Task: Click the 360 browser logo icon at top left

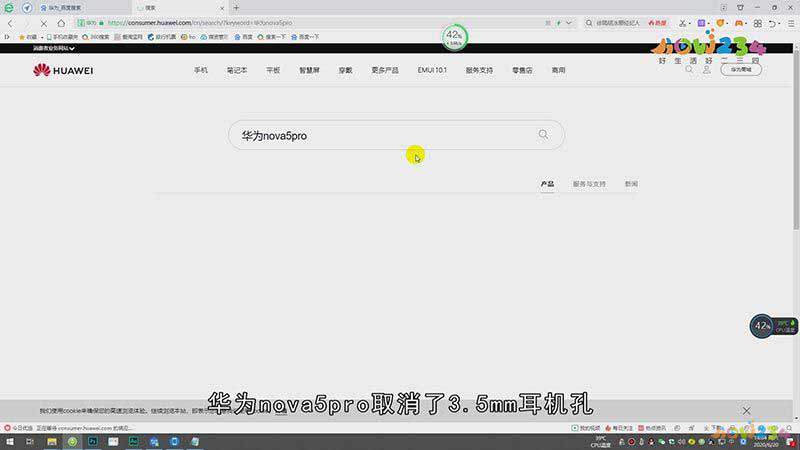Action: (x=9, y=8)
